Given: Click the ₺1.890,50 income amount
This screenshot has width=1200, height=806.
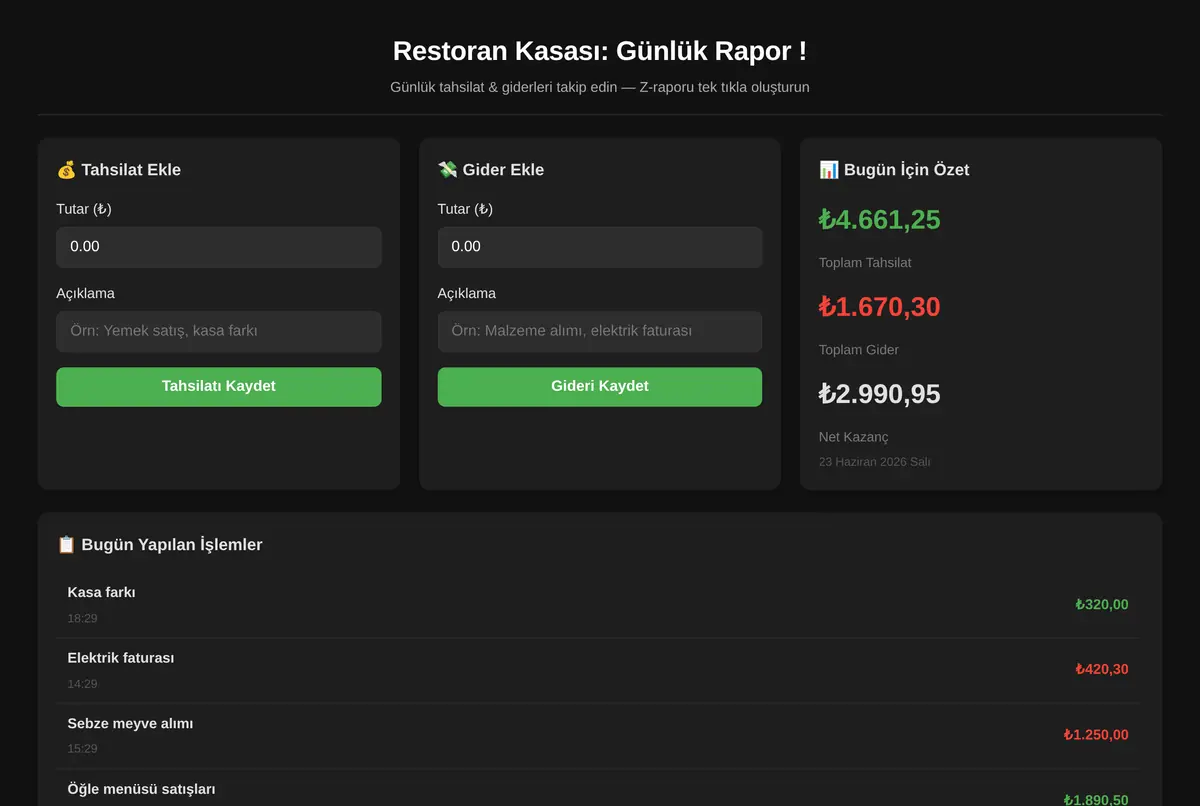Looking at the screenshot, I should pyautogui.click(x=1096, y=800).
